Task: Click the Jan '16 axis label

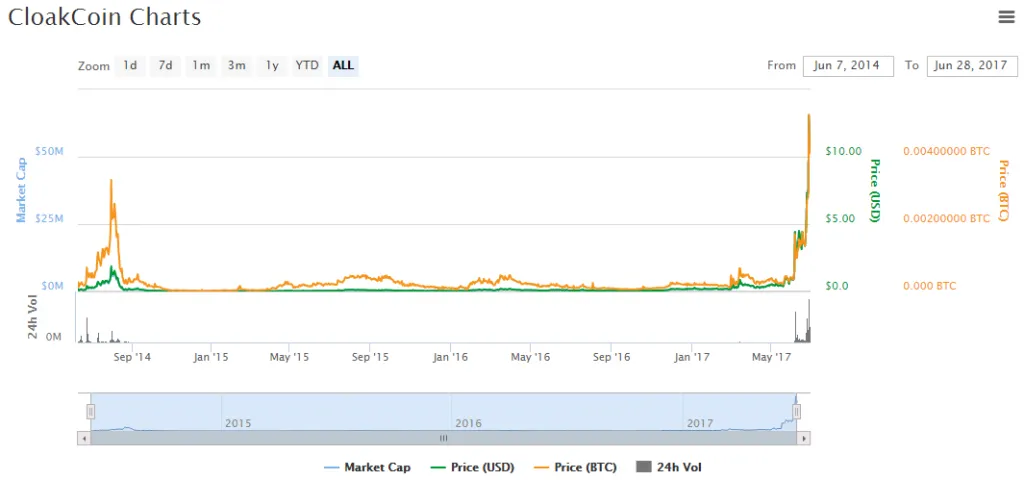Action: click(x=451, y=357)
